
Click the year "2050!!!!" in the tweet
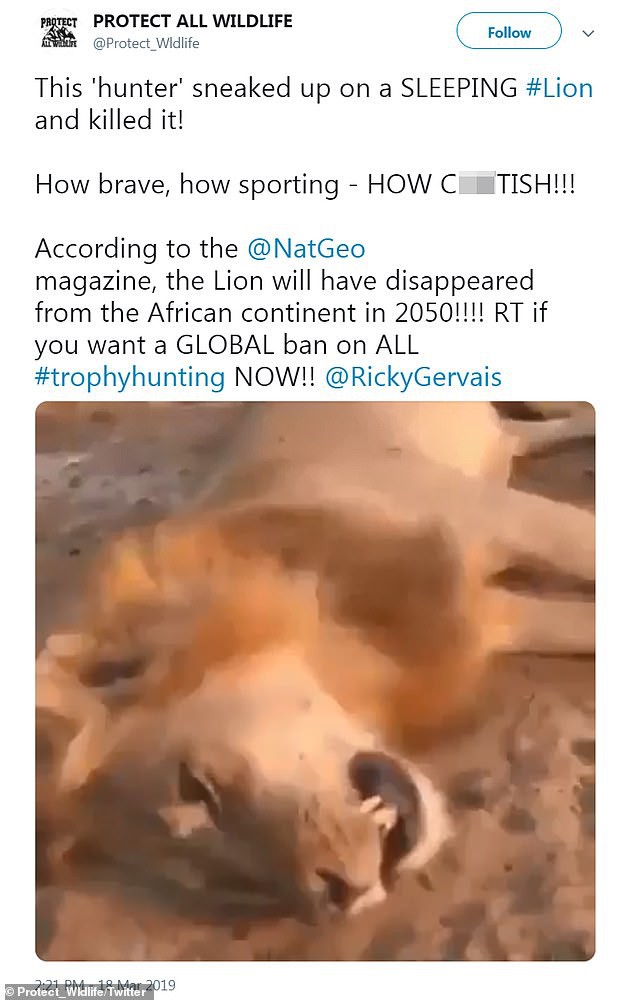coord(439,313)
